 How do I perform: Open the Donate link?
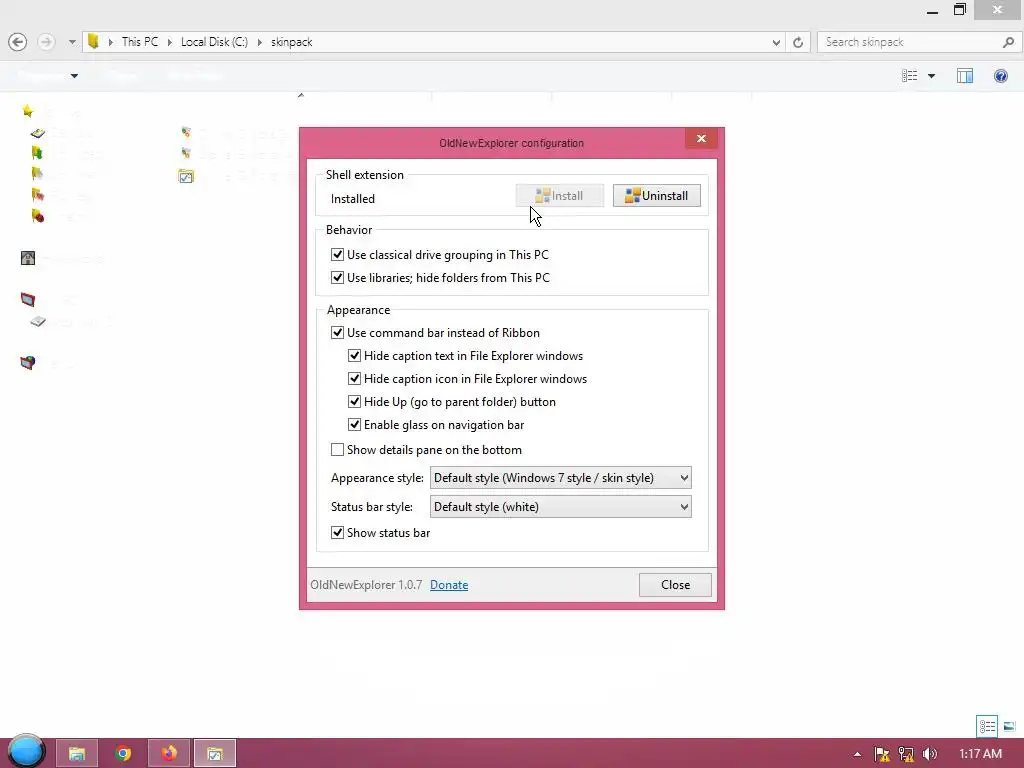tap(449, 584)
